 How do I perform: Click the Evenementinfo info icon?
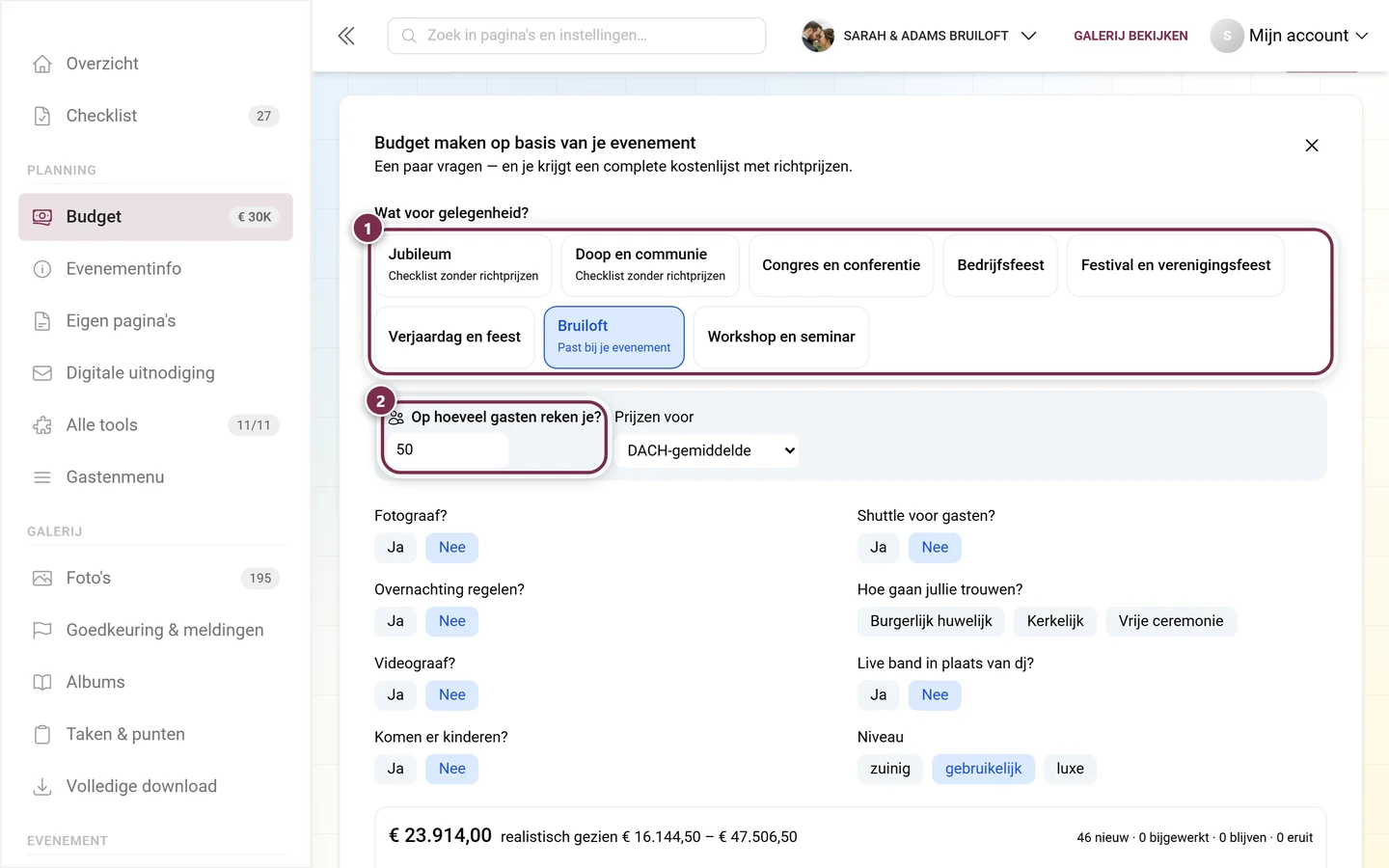coord(42,269)
